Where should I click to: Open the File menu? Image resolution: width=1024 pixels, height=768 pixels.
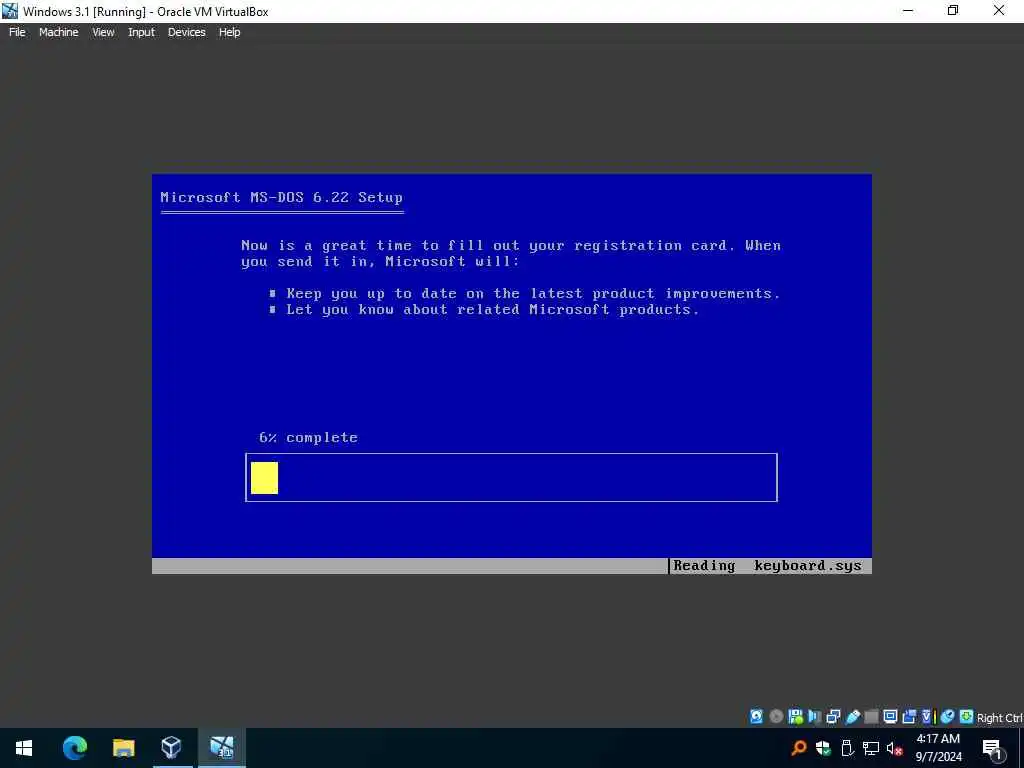tap(17, 32)
